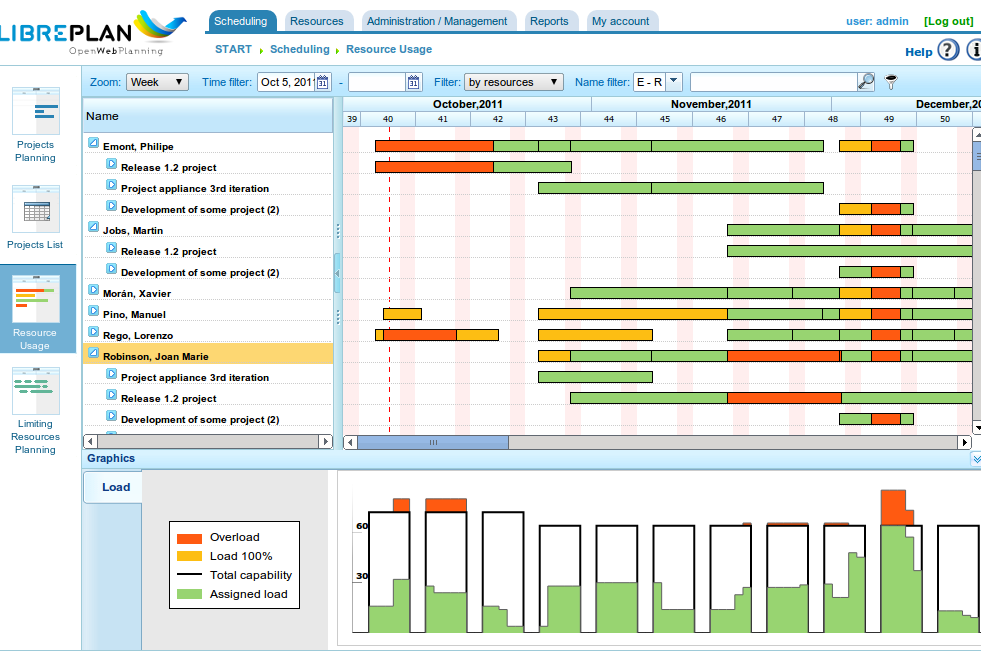Open Limiting Resources Planning view icon
The width and height of the screenshot is (981, 654).
pyautogui.click(x=36, y=391)
